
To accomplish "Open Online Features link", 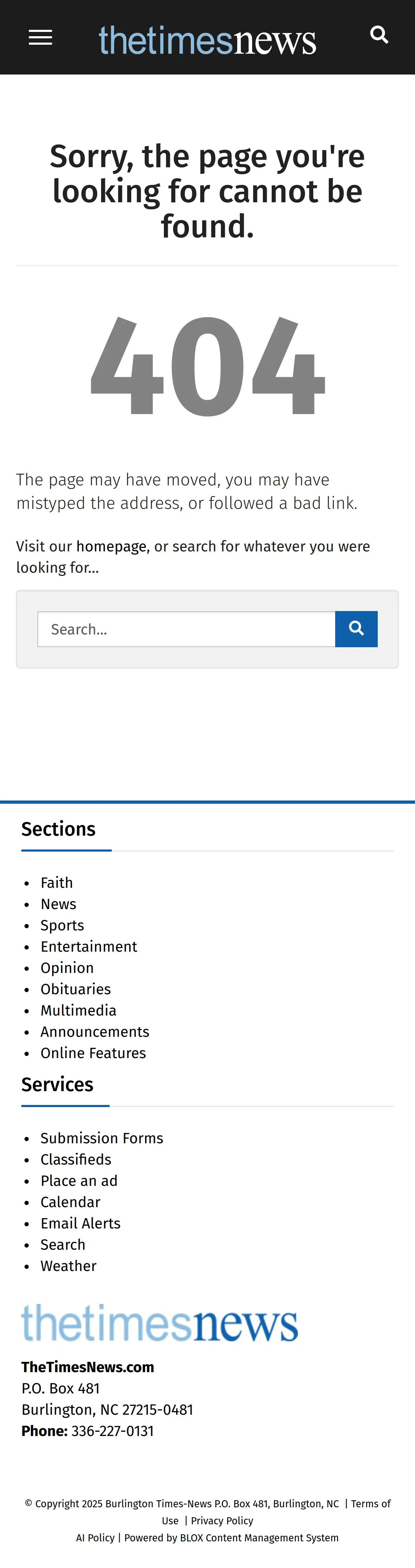I will pos(93,1053).
